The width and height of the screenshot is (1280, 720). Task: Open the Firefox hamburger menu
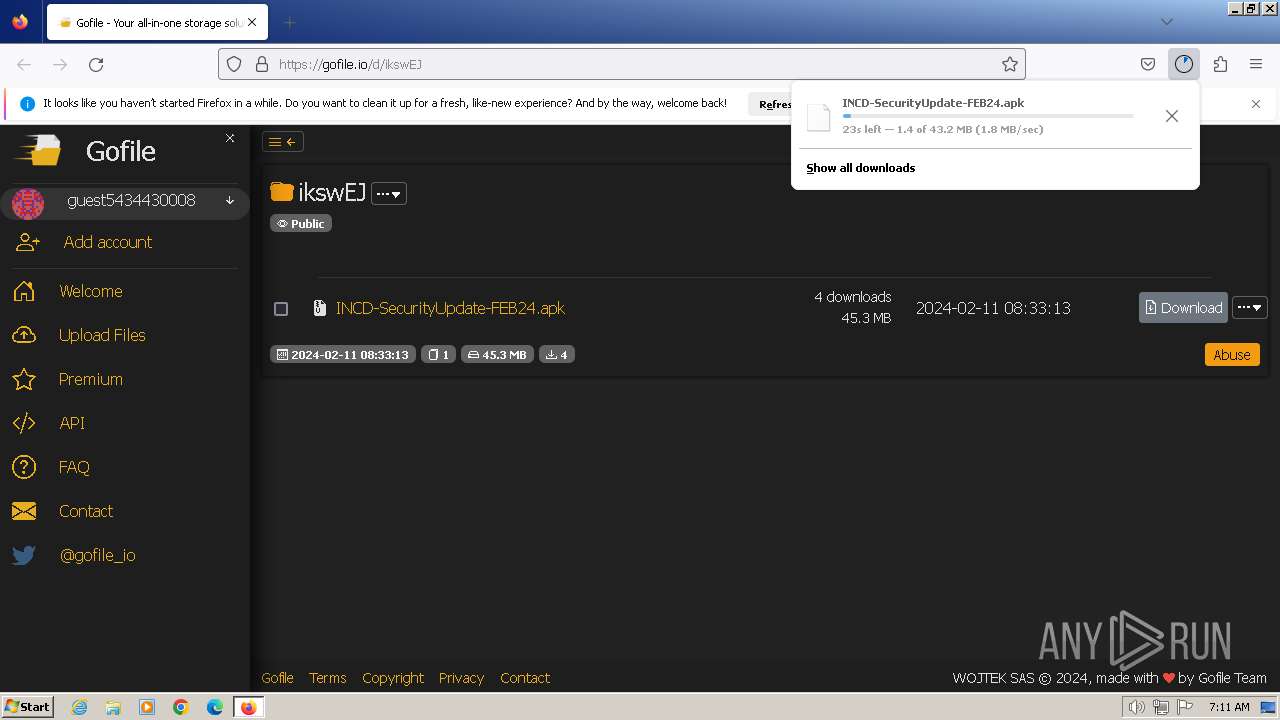click(x=1256, y=64)
